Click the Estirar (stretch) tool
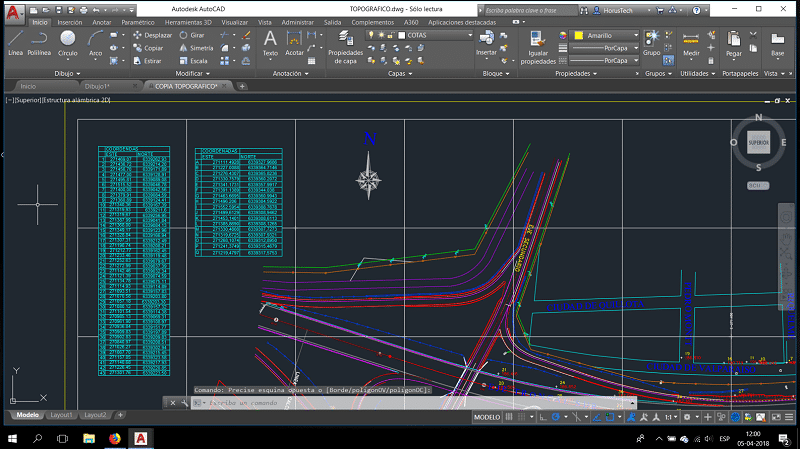 point(147,61)
